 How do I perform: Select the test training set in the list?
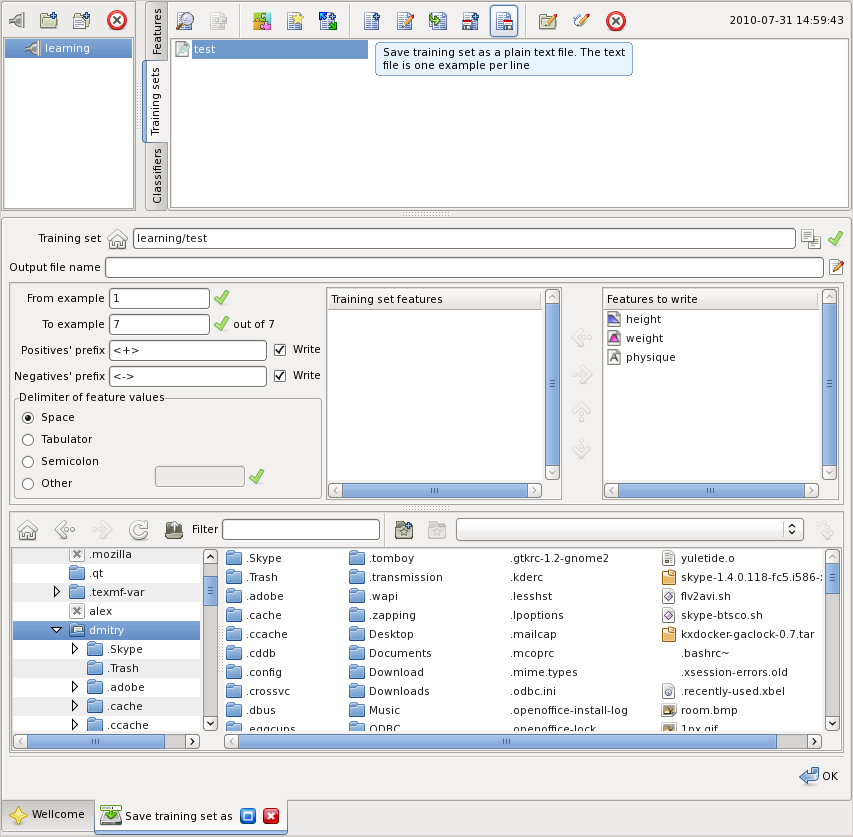[x=270, y=49]
